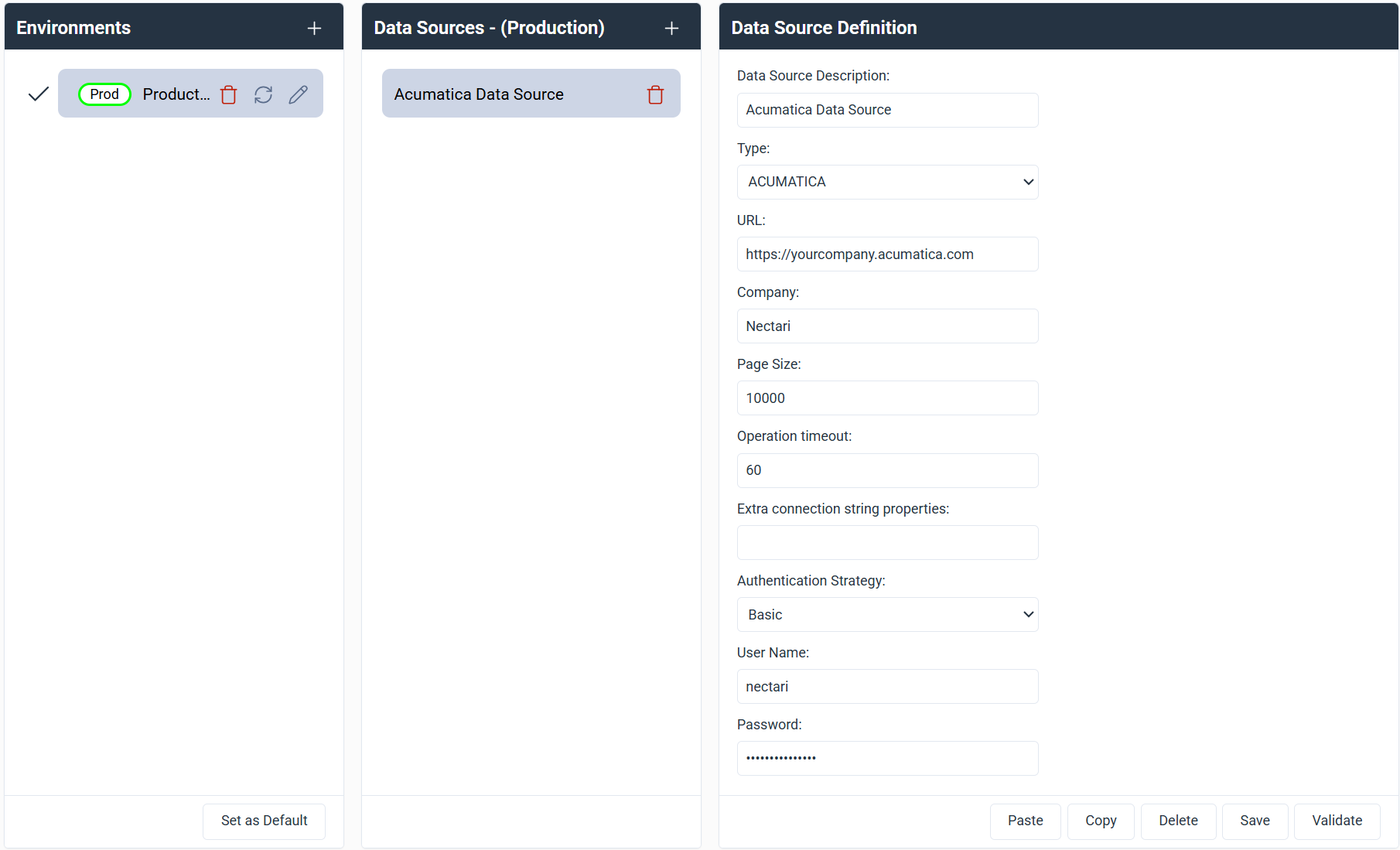Click the Prod environment badge

pyautogui.click(x=104, y=94)
